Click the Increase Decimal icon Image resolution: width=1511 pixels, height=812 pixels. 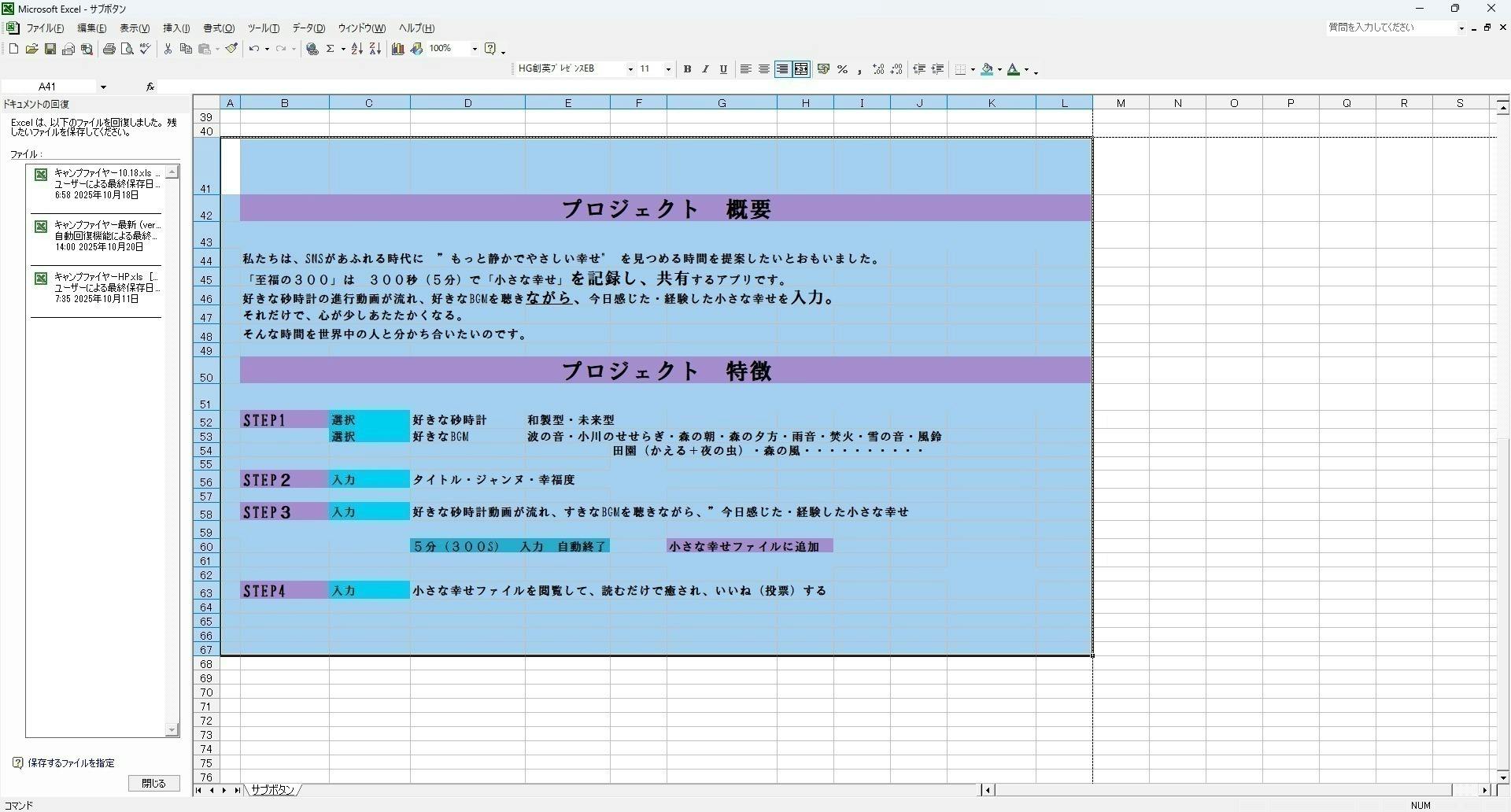[878, 69]
